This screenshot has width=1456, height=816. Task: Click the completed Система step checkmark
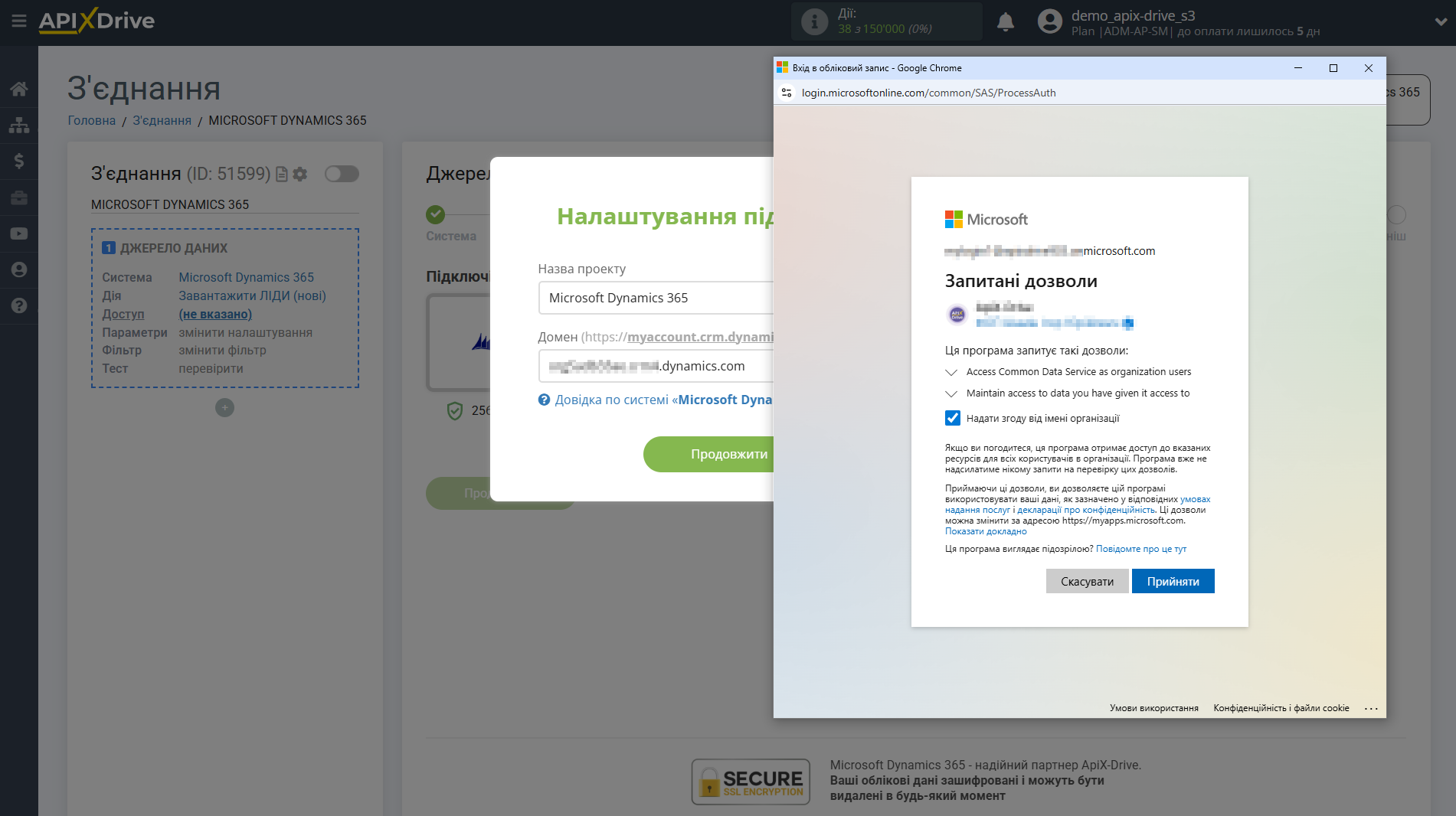point(436,214)
